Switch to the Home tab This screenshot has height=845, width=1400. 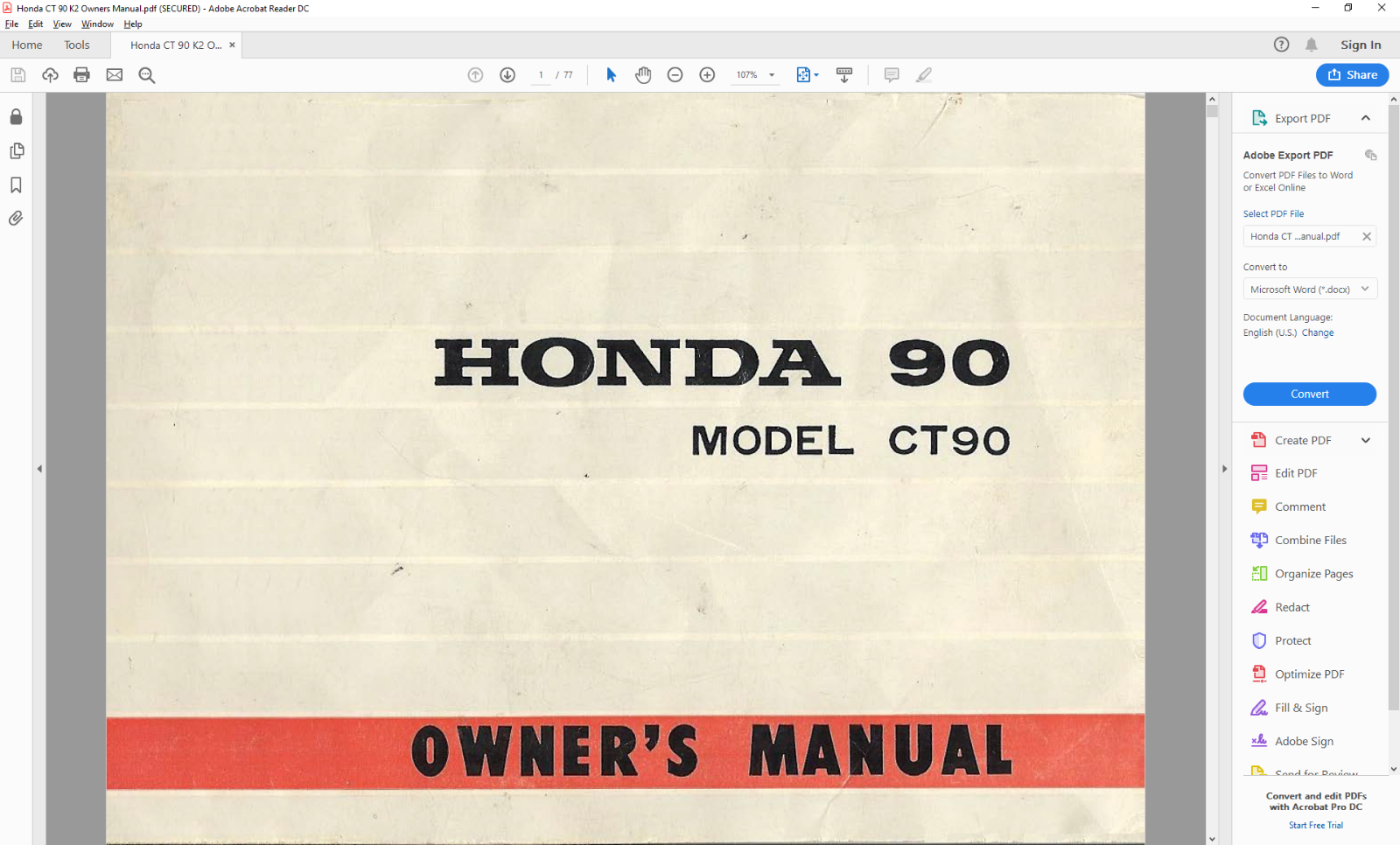pos(27,45)
